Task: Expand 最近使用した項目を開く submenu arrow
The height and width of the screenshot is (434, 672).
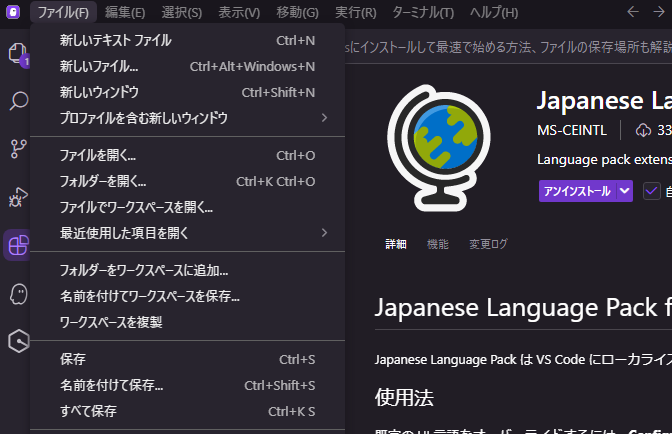Action: point(324,233)
